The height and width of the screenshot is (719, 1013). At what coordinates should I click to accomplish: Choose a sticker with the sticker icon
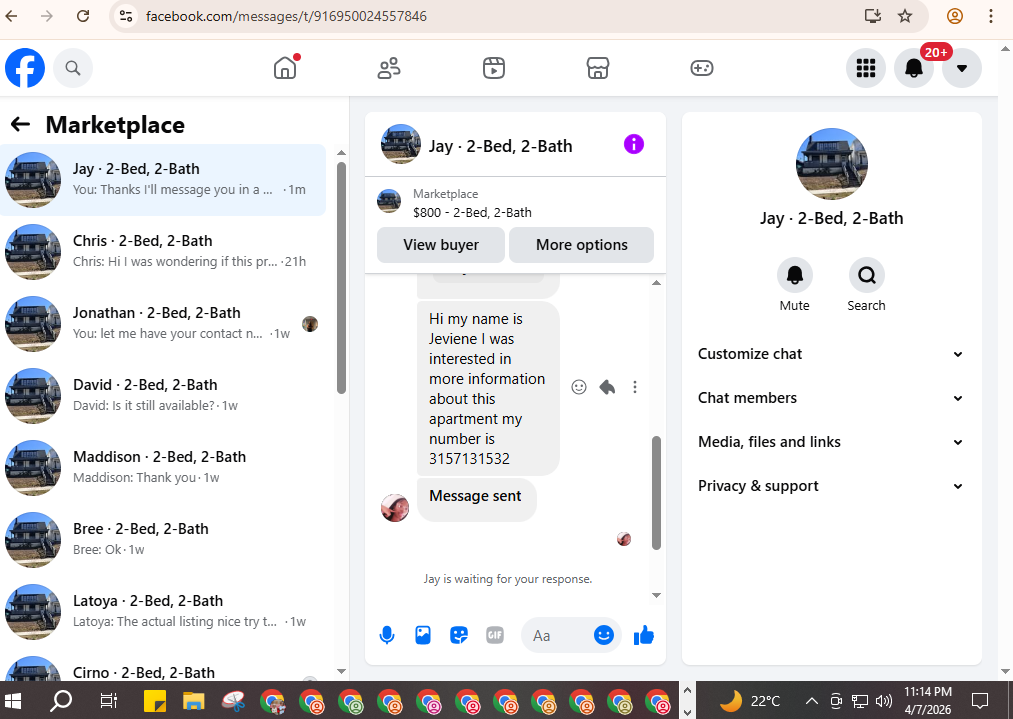(x=459, y=636)
